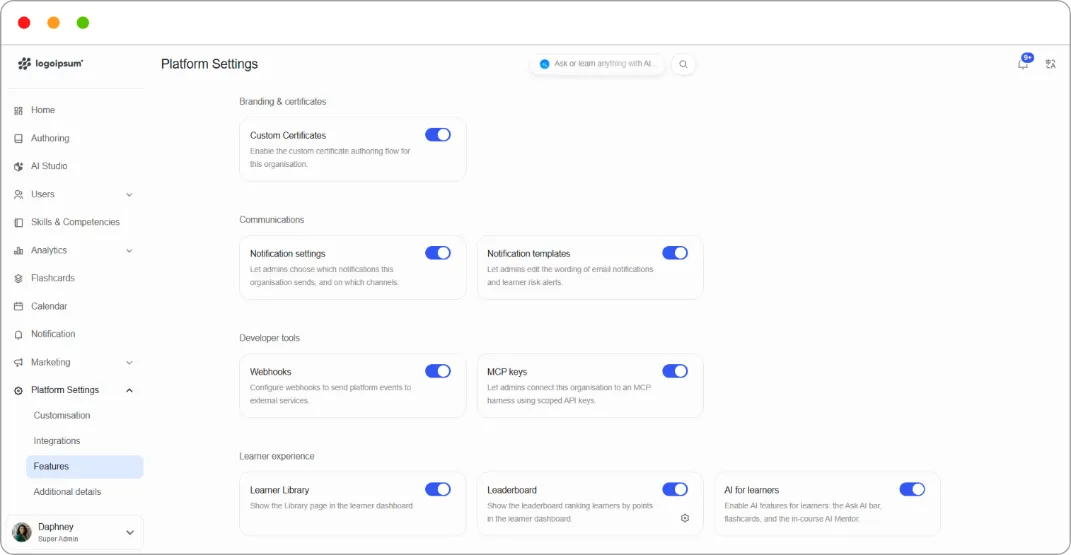The width and height of the screenshot is (1071, 555).
Task: Click the green macOS maximize button
Action: pyautogui.click(x=83, y=23)
